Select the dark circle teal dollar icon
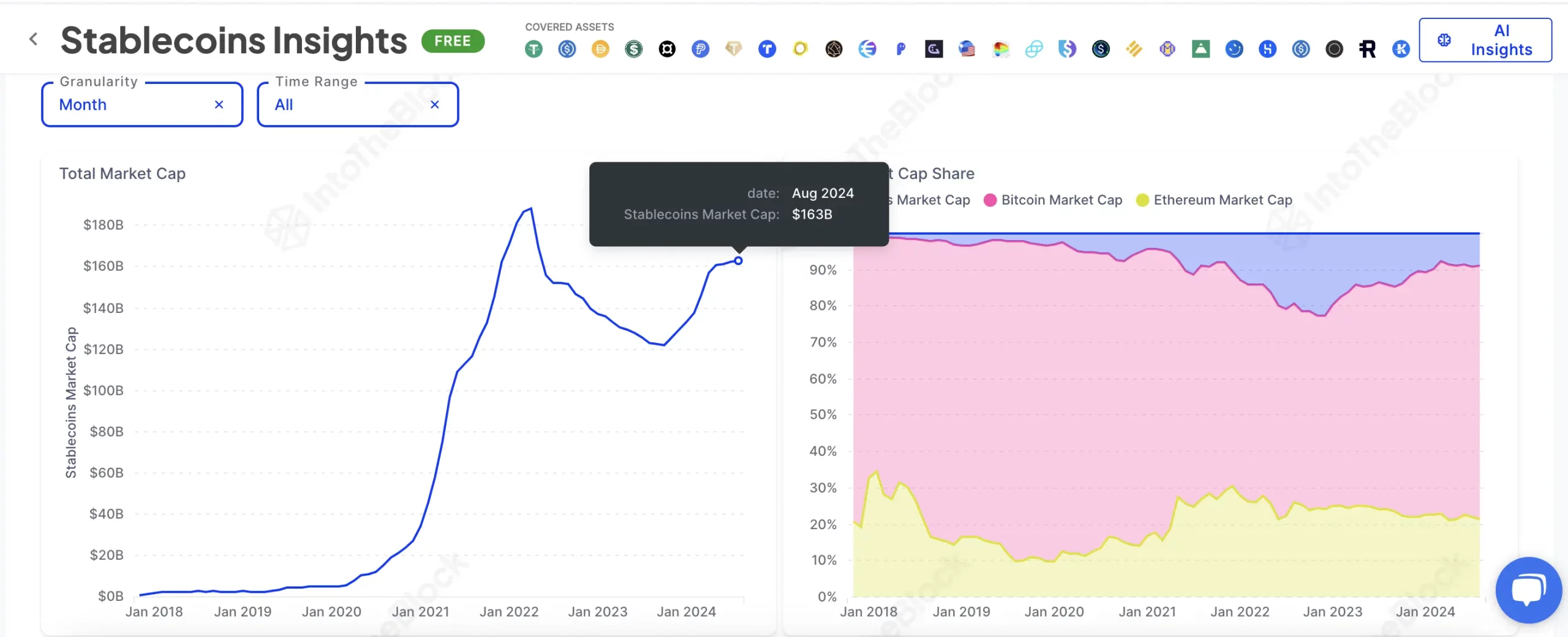Screen dimensions: 1568x637 coord(1101,49)
